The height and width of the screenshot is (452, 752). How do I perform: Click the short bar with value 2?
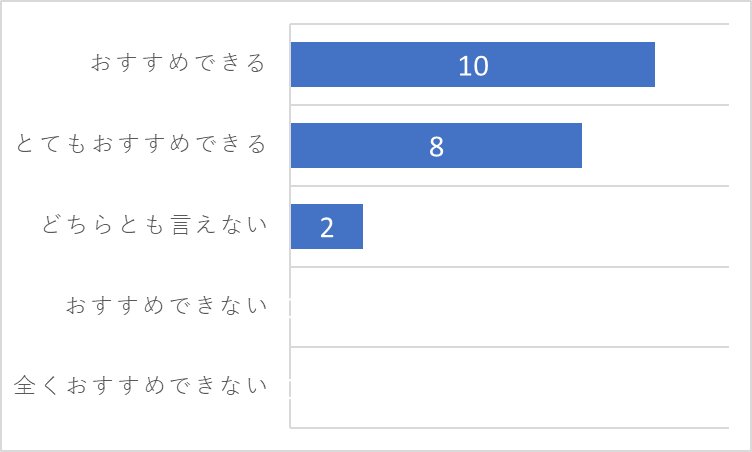point(327,226)
